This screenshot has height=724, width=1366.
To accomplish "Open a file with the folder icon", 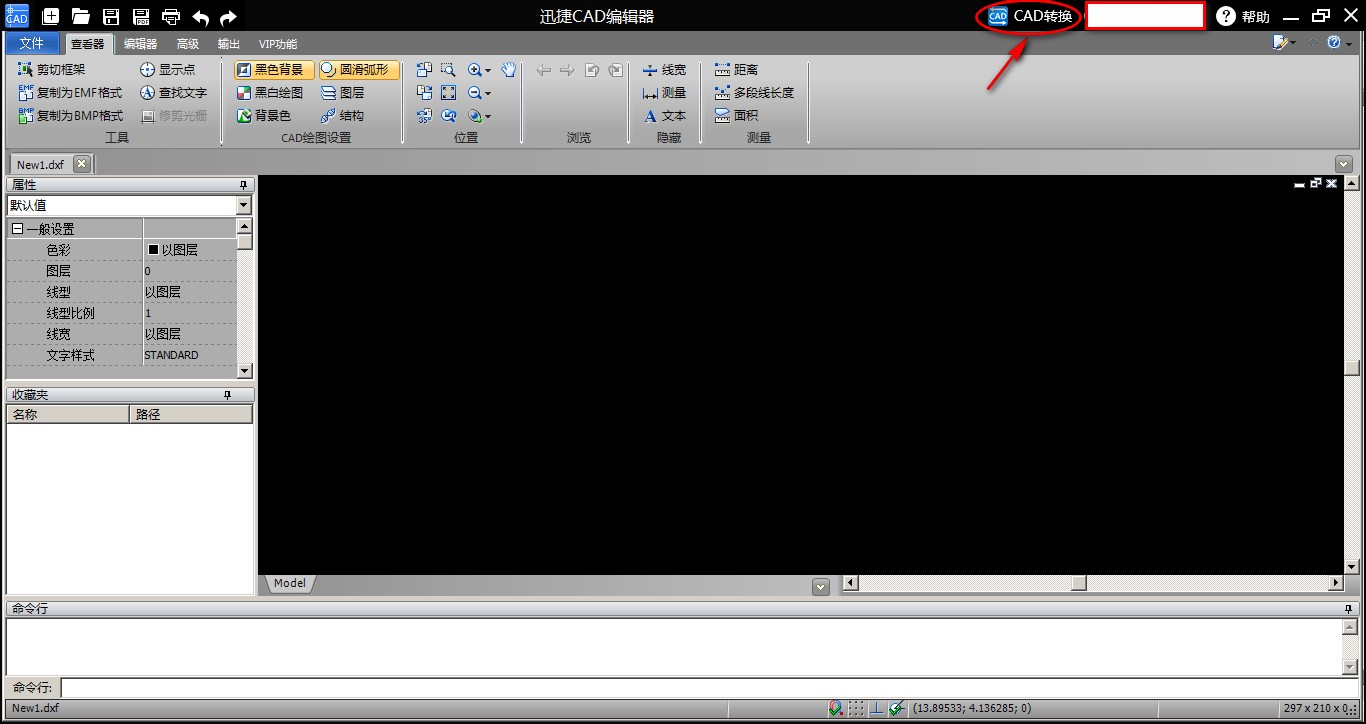I will pyautogui.click(x=81, y=16).
